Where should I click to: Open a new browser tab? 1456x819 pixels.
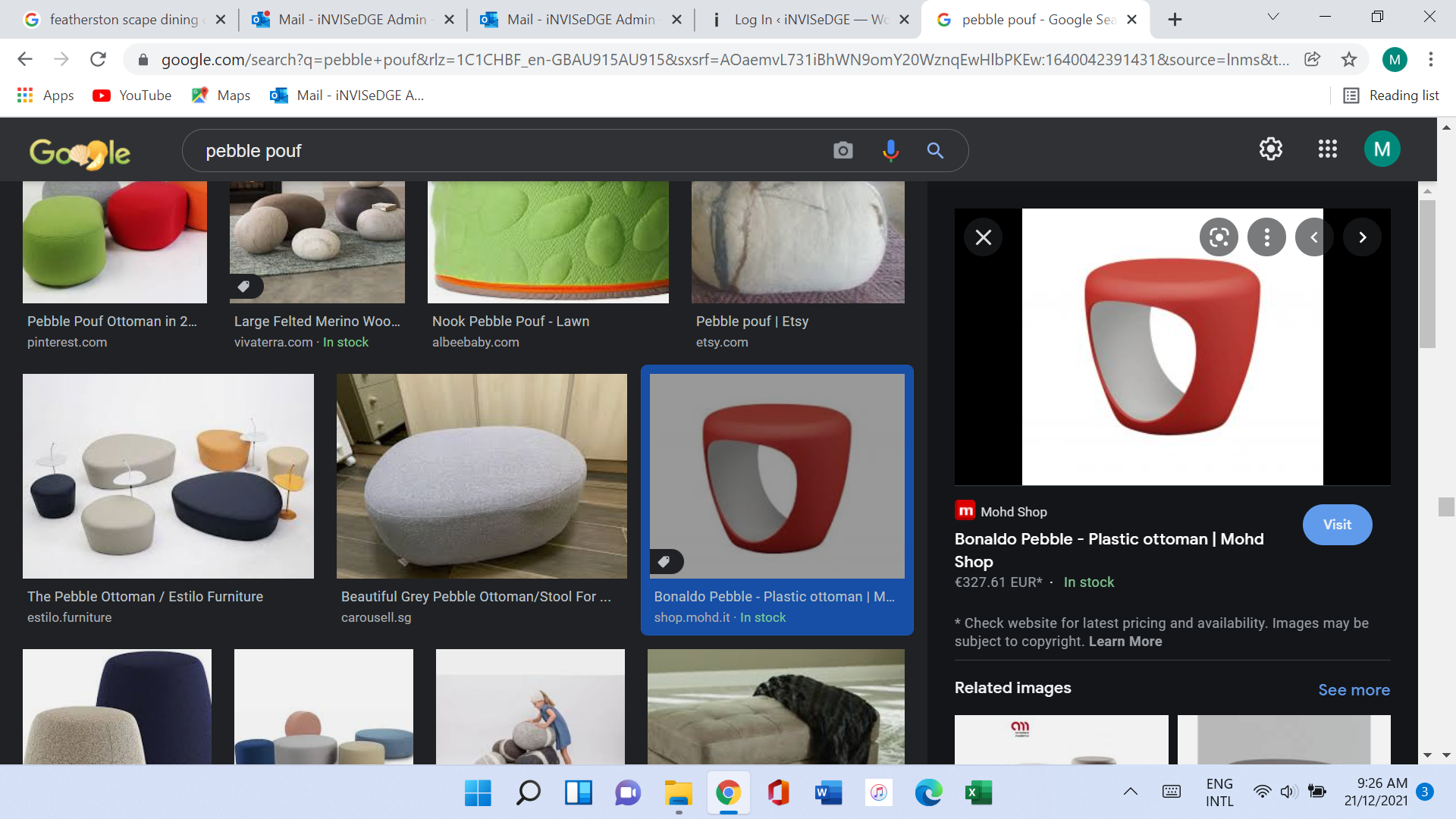click(1175, 20)
